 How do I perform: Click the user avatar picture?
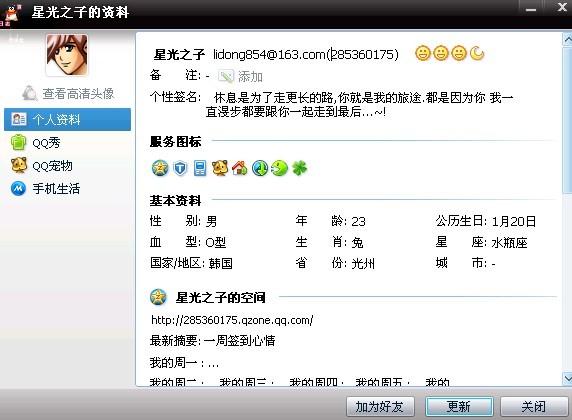point(67,55)
